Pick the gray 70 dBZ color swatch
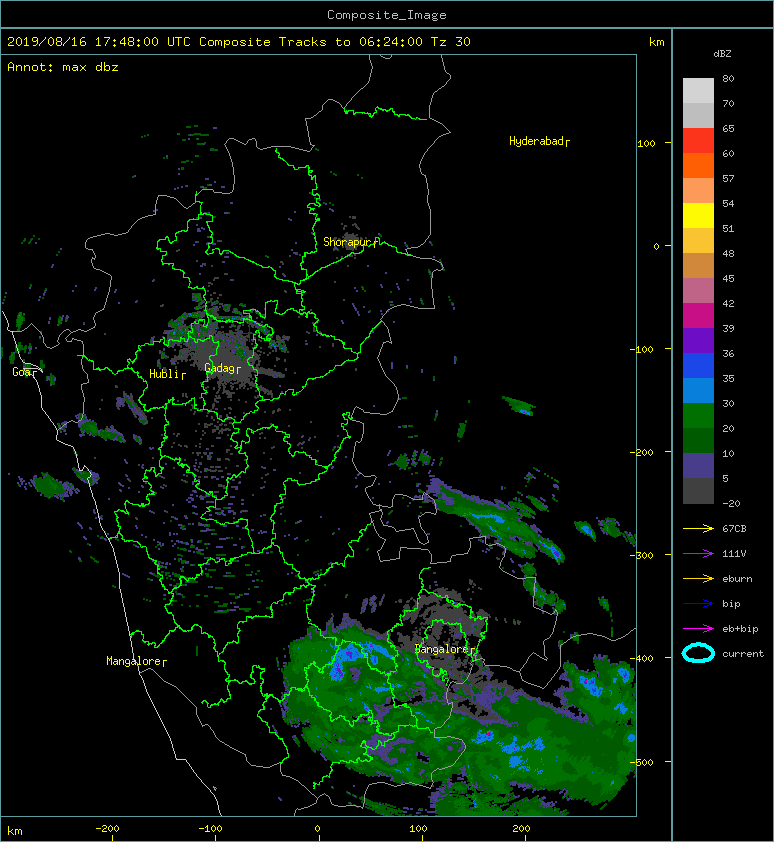The width and height of the screenshot is (774, 842). 698,115
